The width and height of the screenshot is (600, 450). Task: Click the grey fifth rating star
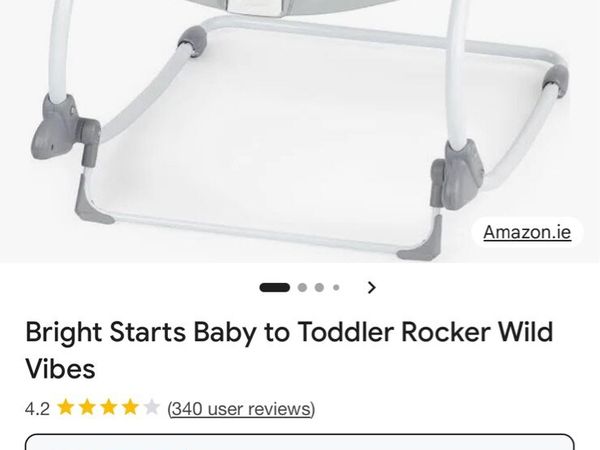[x=152, y=407]
